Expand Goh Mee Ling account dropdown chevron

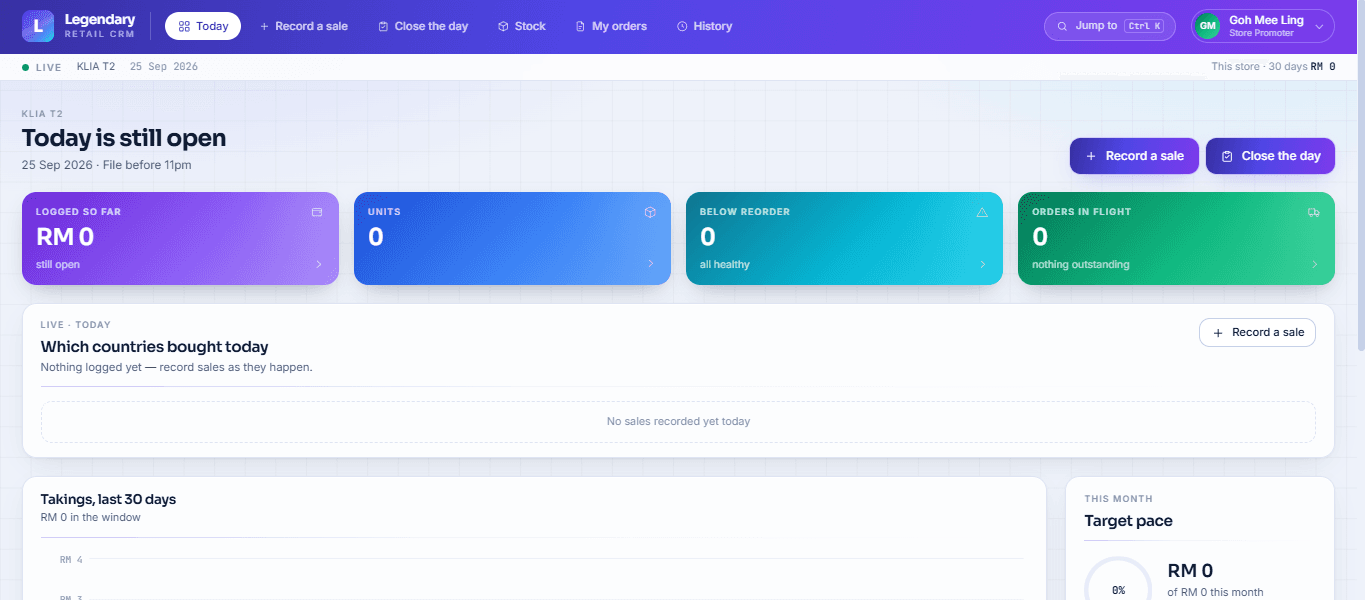(x=1319, y=27)
